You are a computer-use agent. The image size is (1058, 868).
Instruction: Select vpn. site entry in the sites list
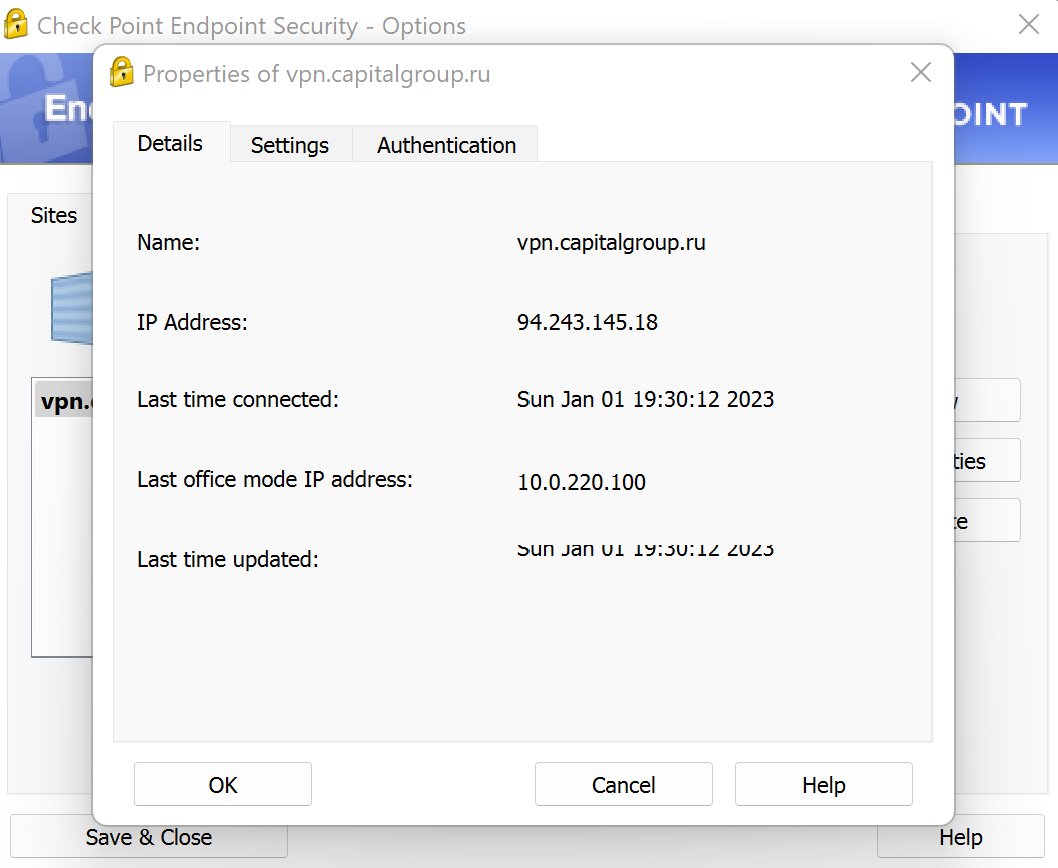pyautogui.click(x=64, y=401)
